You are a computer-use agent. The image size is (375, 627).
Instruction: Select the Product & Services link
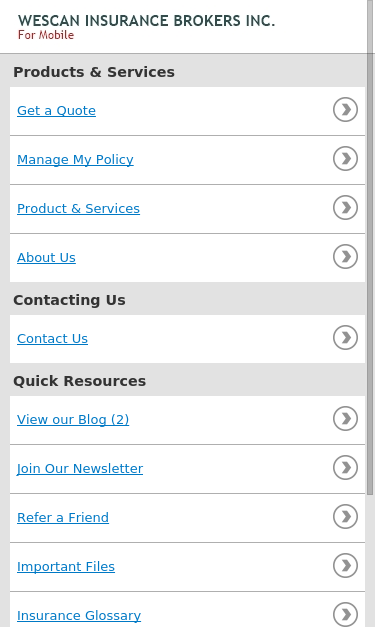pyautogui.click(x=78, y=209)
